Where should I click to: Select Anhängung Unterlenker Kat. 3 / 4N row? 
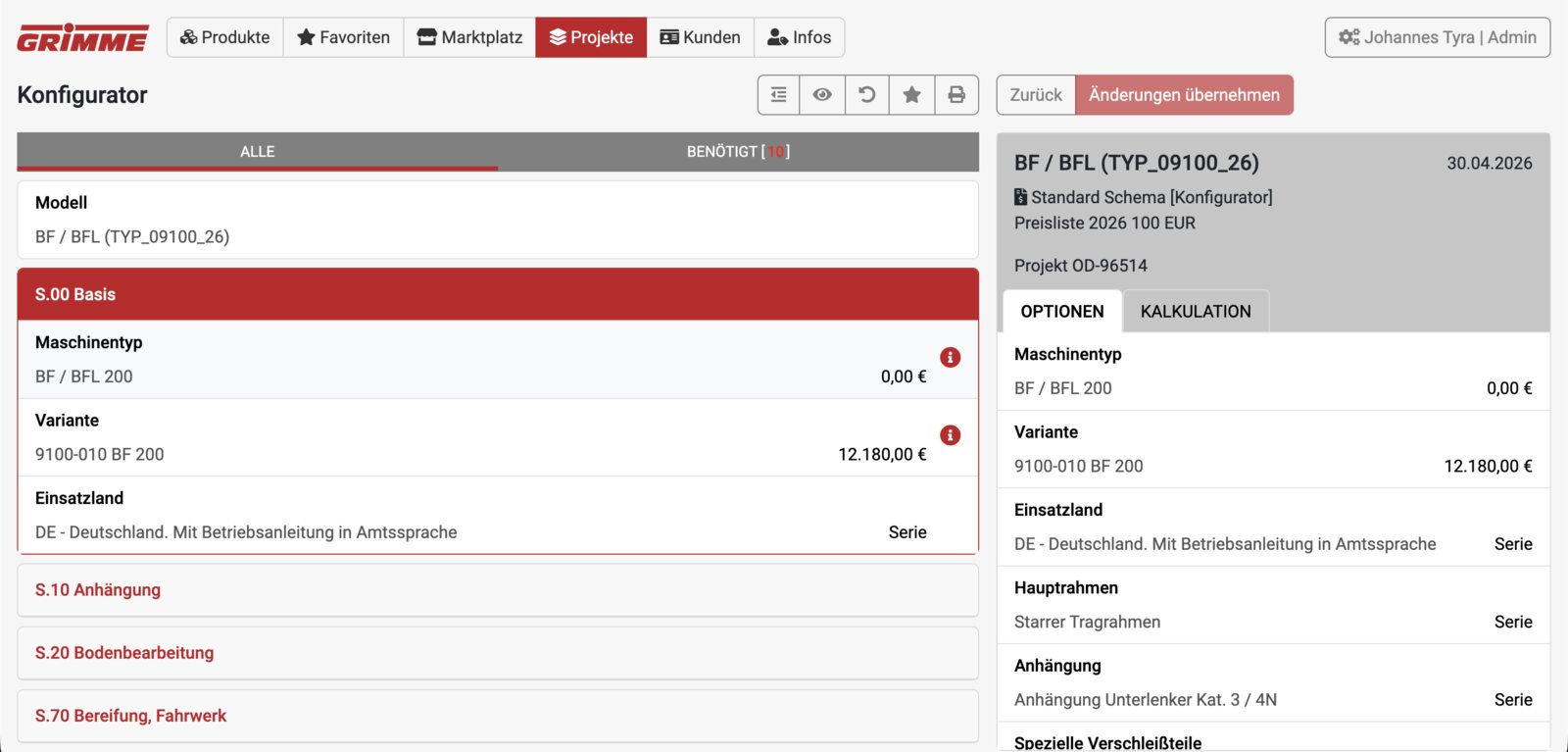(1273, 683)
